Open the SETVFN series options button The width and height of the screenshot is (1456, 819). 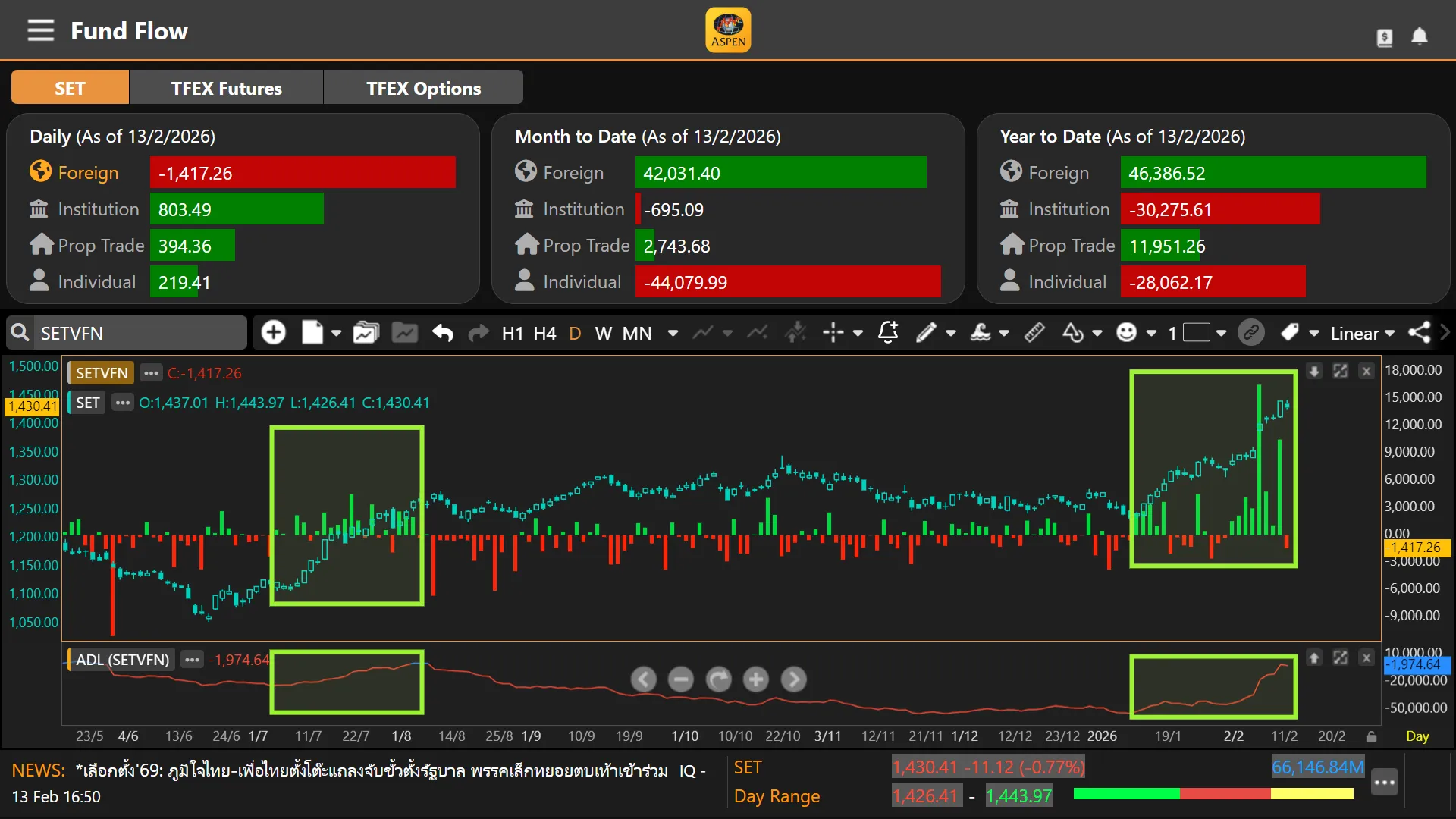point(151,373)
